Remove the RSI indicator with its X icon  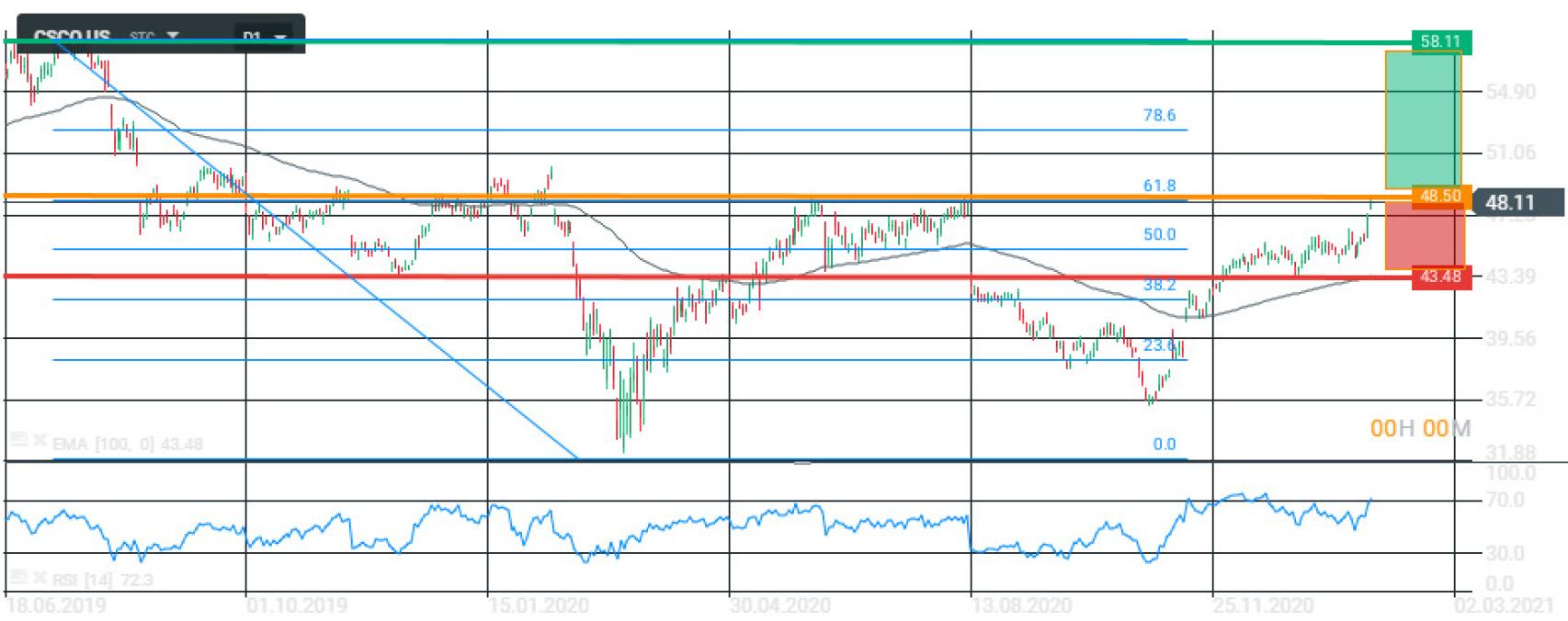[x=40, y=579]
